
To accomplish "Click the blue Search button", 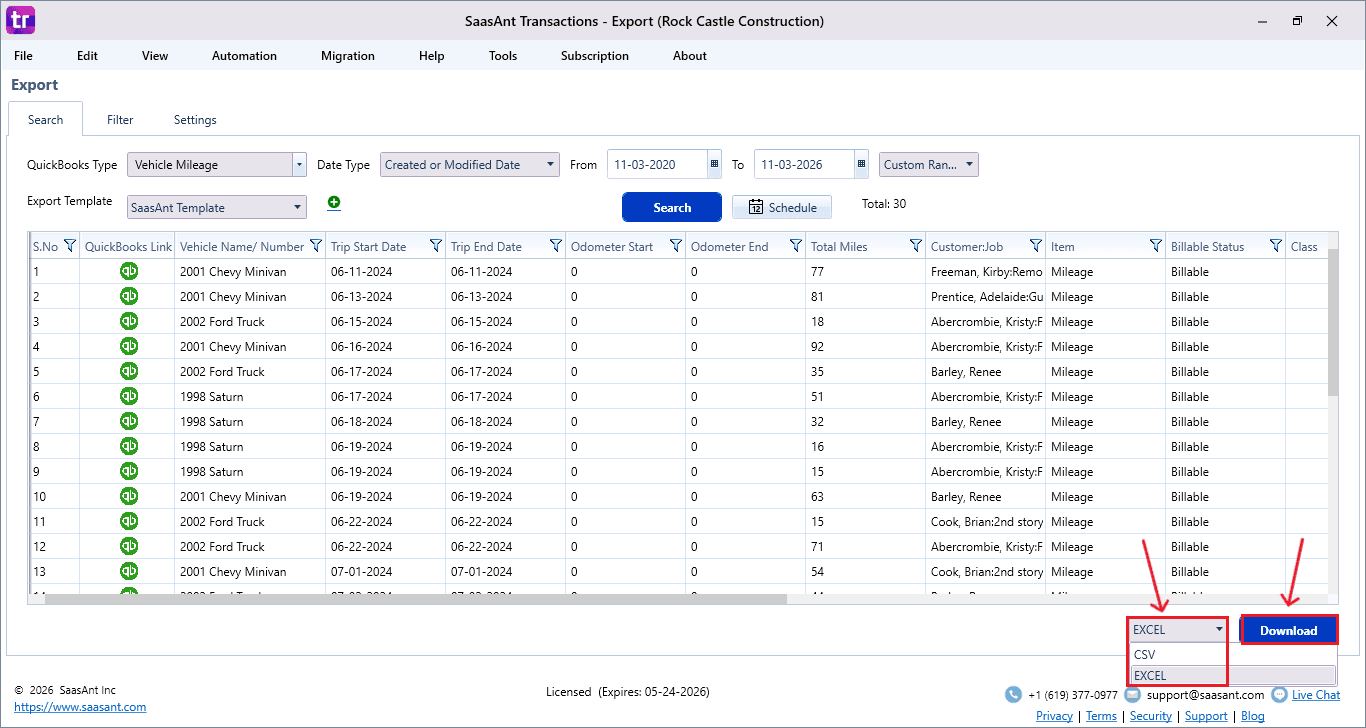I will (x=672, y=207).
